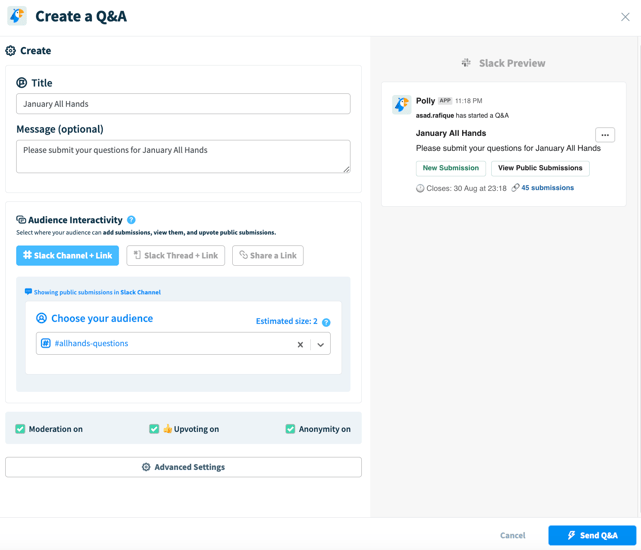The width and height of the screenshot is (641, 550).
Task: Clear the #allhands-questions audience selection
Action: (300, 344)
